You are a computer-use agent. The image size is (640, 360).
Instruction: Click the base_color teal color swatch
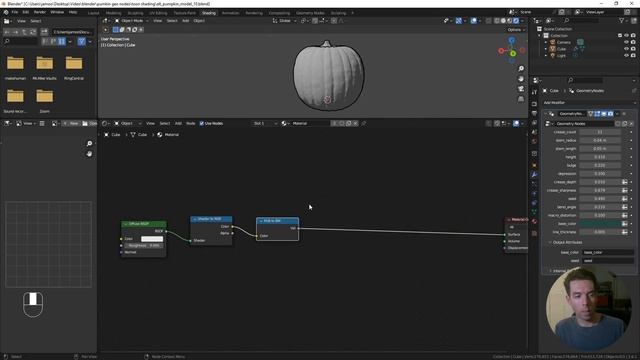600,224
